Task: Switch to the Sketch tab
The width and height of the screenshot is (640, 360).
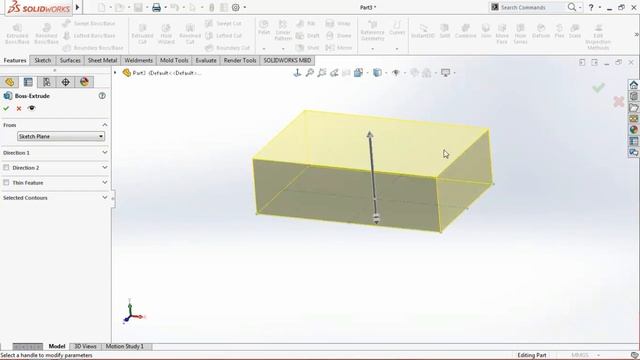Action: coord(42,60)
